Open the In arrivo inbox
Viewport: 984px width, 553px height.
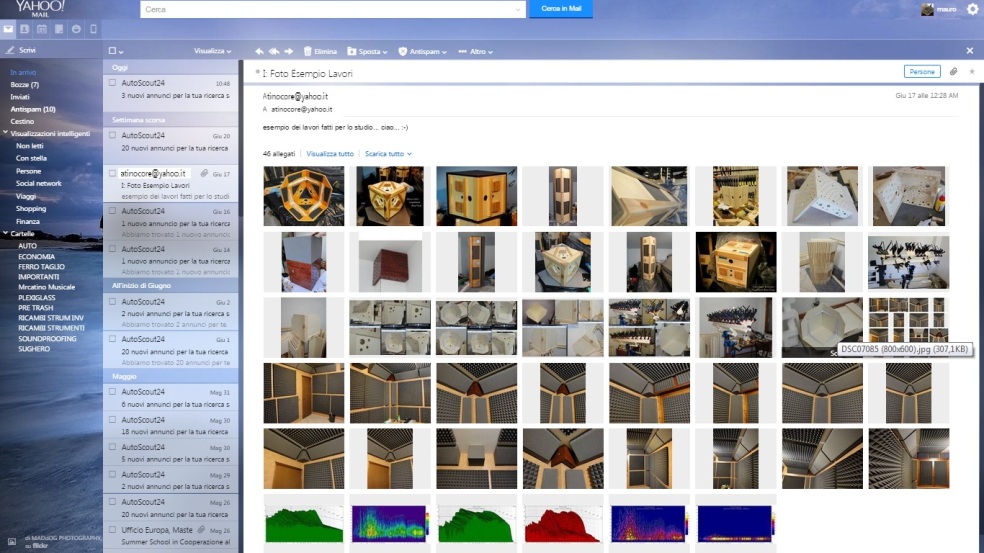pyautogui.click(x=23, y=72)
